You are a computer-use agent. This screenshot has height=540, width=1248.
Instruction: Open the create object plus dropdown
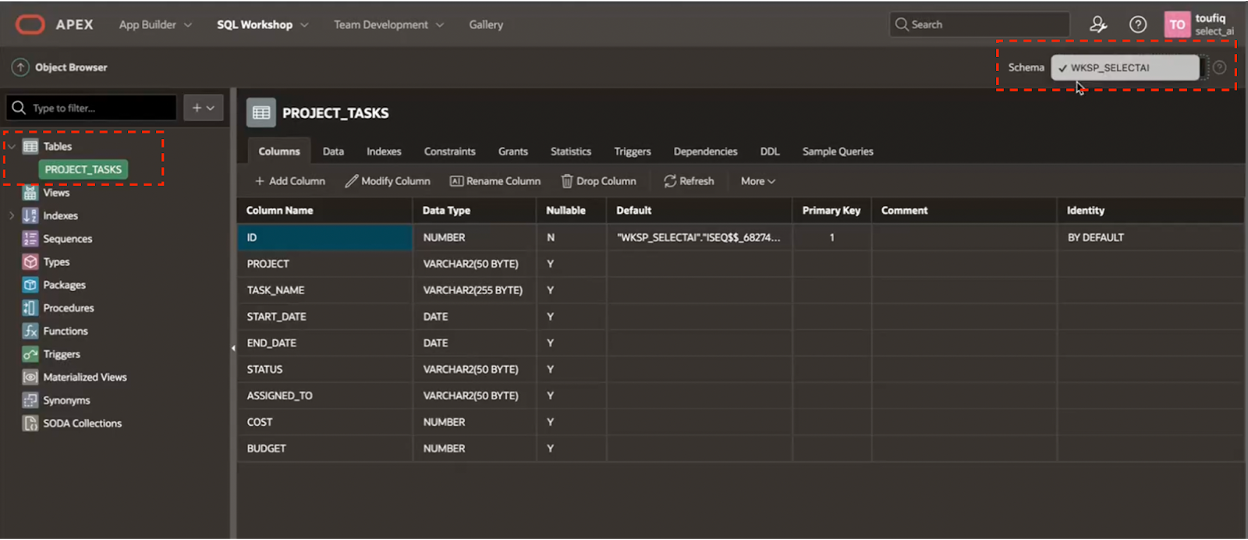pos(203,108)
